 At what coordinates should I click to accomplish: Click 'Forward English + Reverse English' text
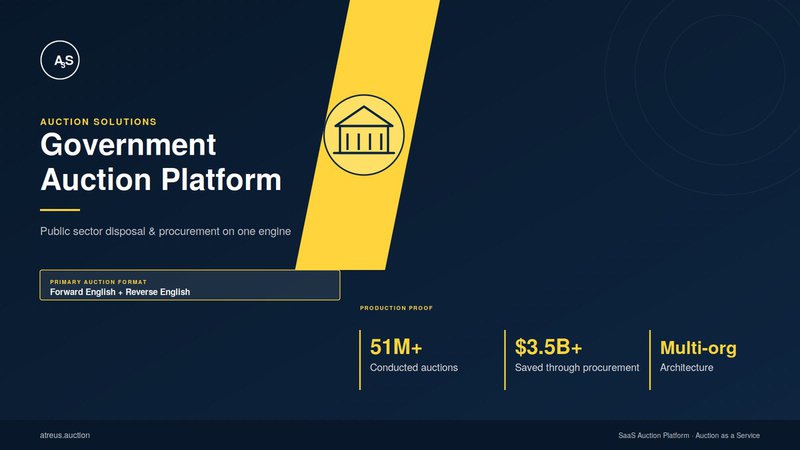(120, 292)
